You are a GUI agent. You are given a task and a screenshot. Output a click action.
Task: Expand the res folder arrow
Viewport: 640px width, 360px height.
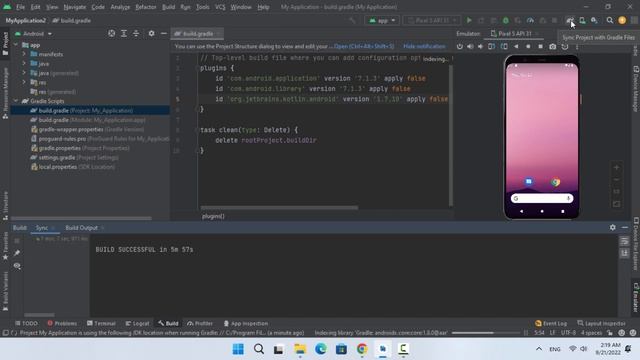[x=24, y=82]
